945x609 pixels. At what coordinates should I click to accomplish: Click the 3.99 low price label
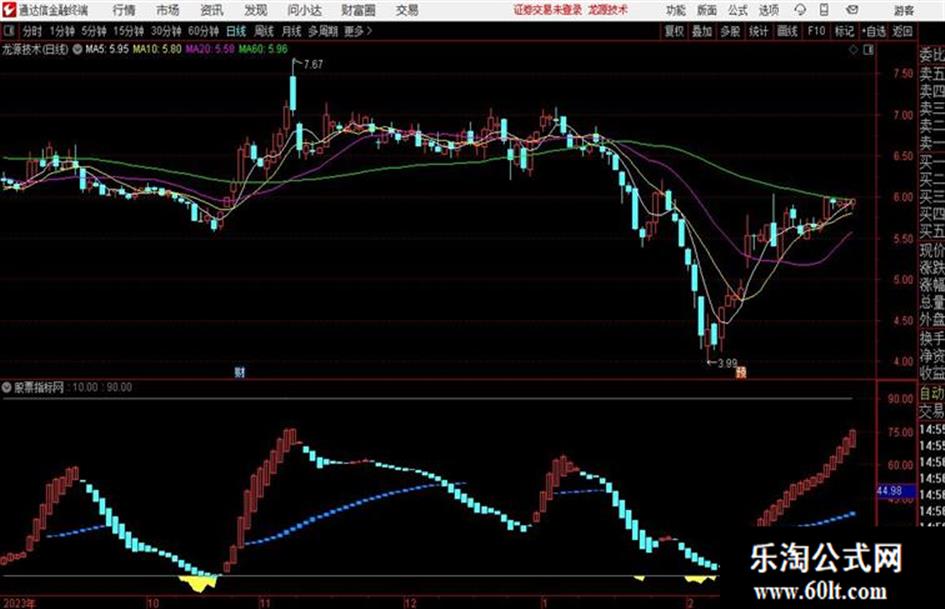(727, 364)
